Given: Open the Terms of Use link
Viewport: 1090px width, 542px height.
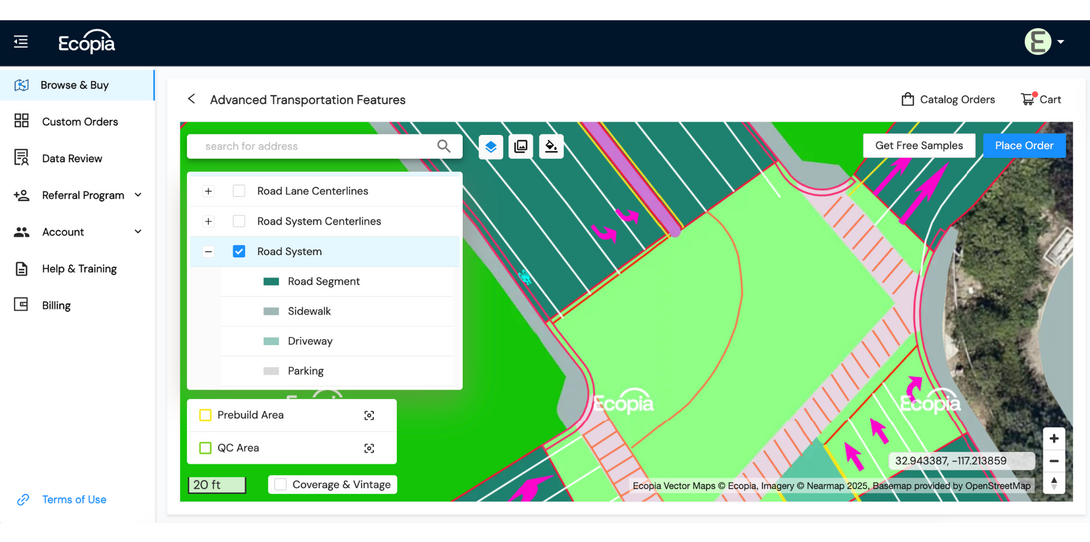Looking at the screenshot, I should [x=74, y=500].
